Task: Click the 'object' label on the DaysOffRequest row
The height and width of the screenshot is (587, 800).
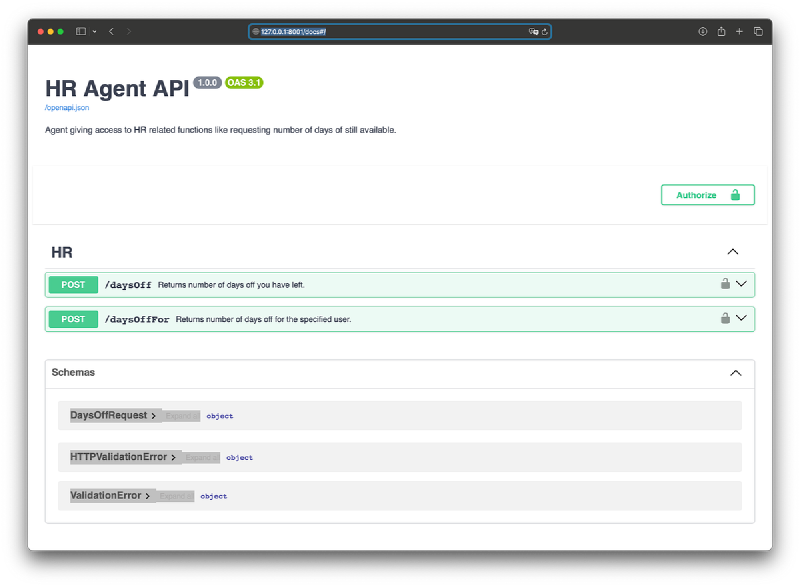Action: point(219,416)
